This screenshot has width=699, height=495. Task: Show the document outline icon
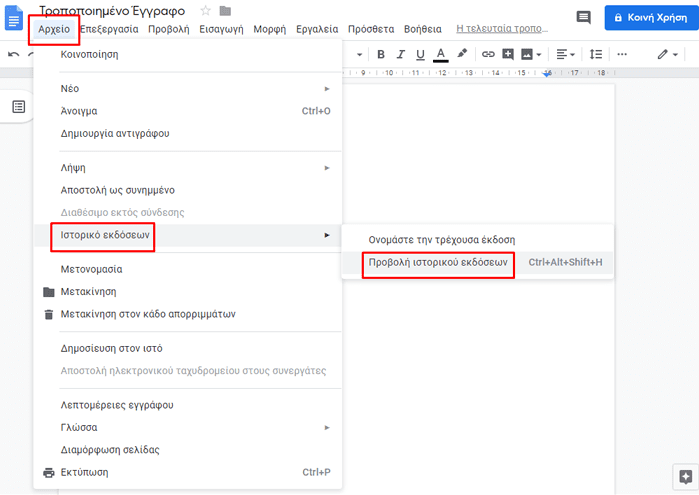pos(18,107)
